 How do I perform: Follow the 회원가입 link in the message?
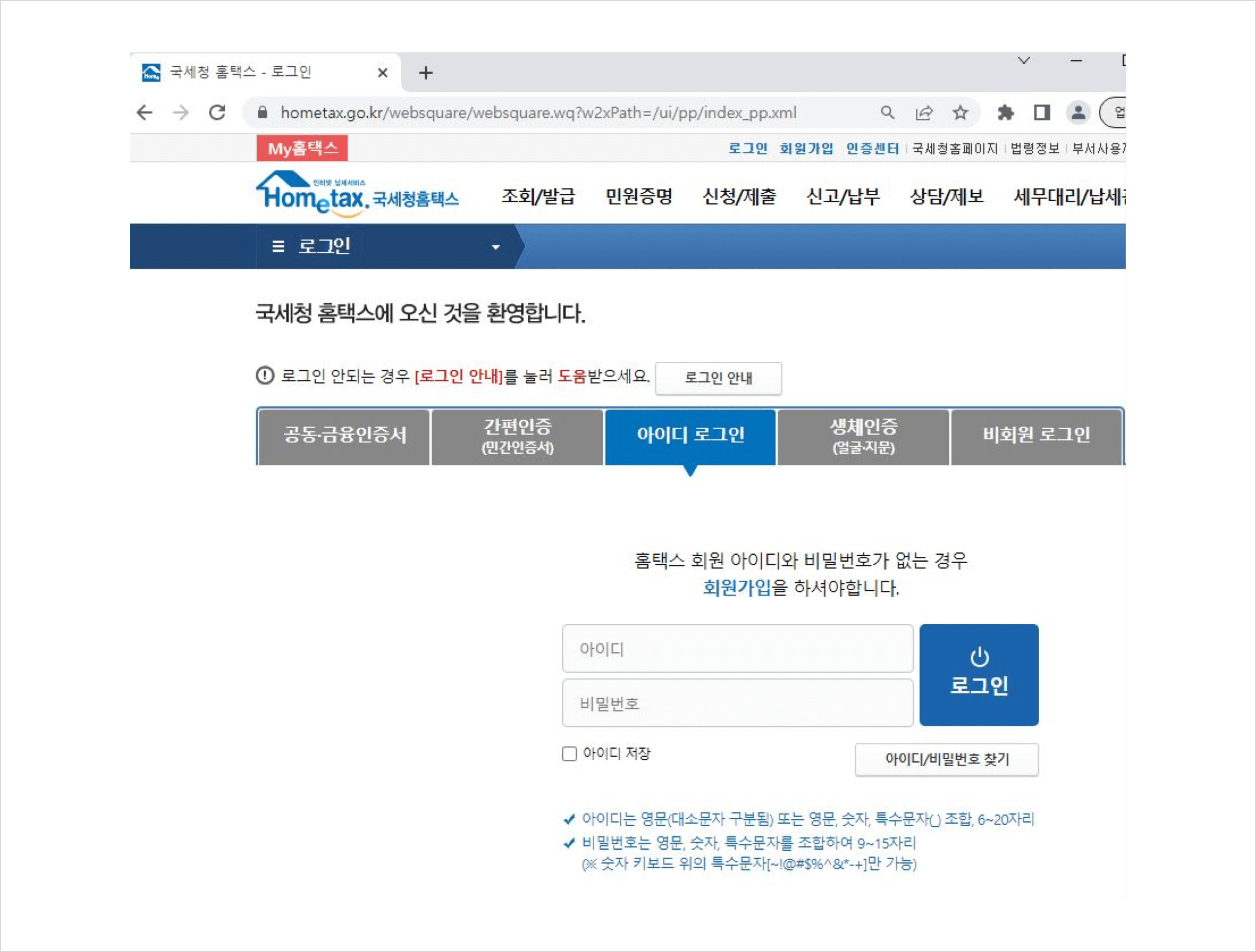(x=736, y=587)
